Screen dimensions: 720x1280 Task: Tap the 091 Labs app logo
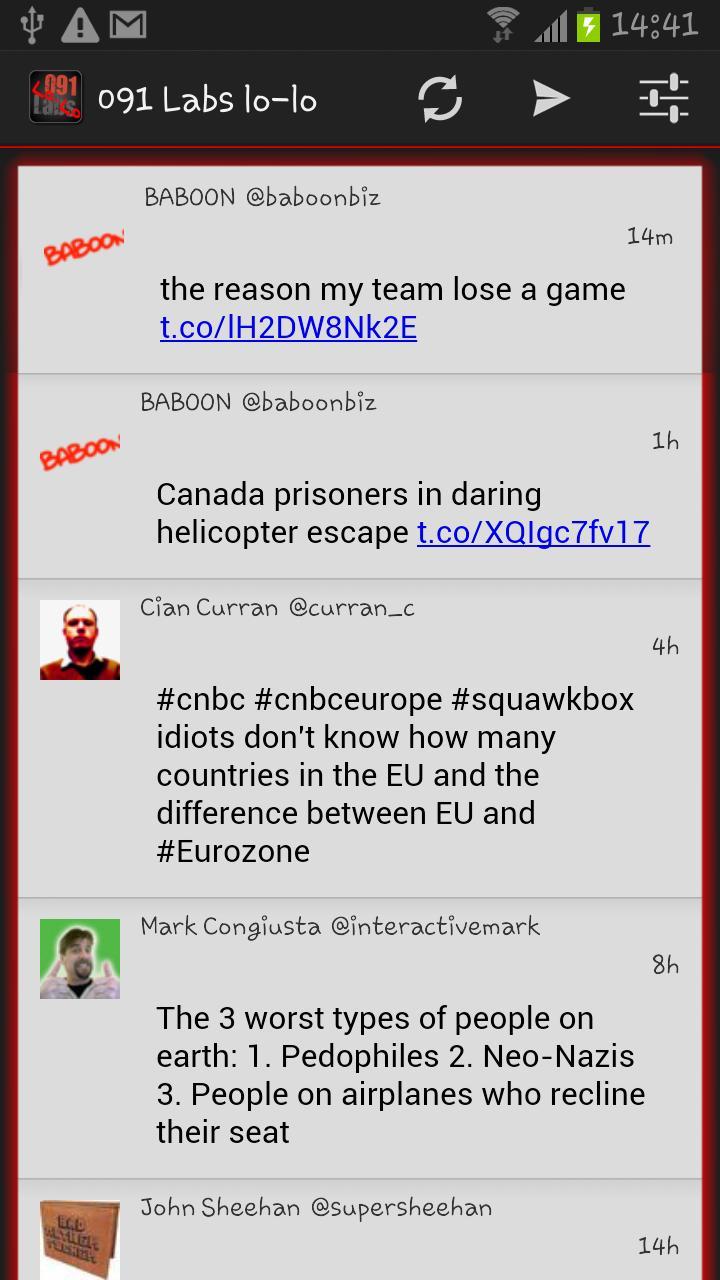(56, 97)
